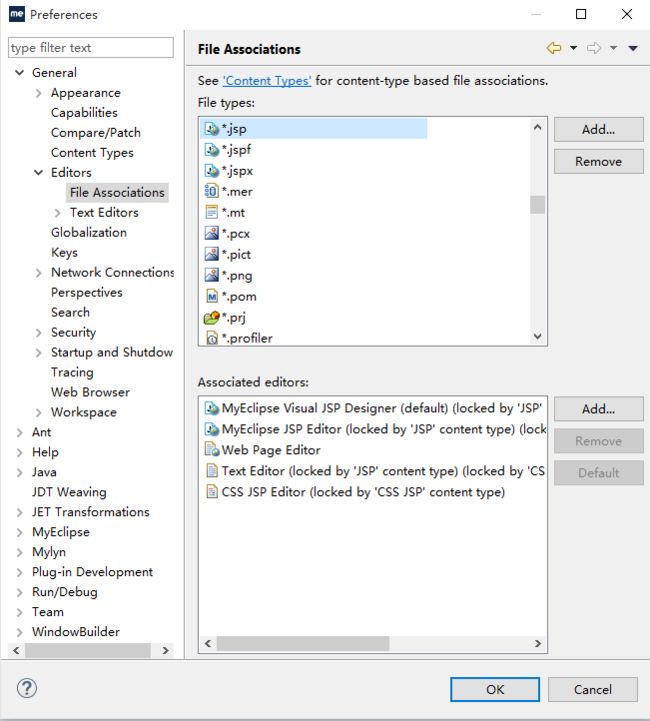This screenshot has width=650, height=721.
Task: Click the MyEclipse Visual JSP Designer icon
Action: 211,408
